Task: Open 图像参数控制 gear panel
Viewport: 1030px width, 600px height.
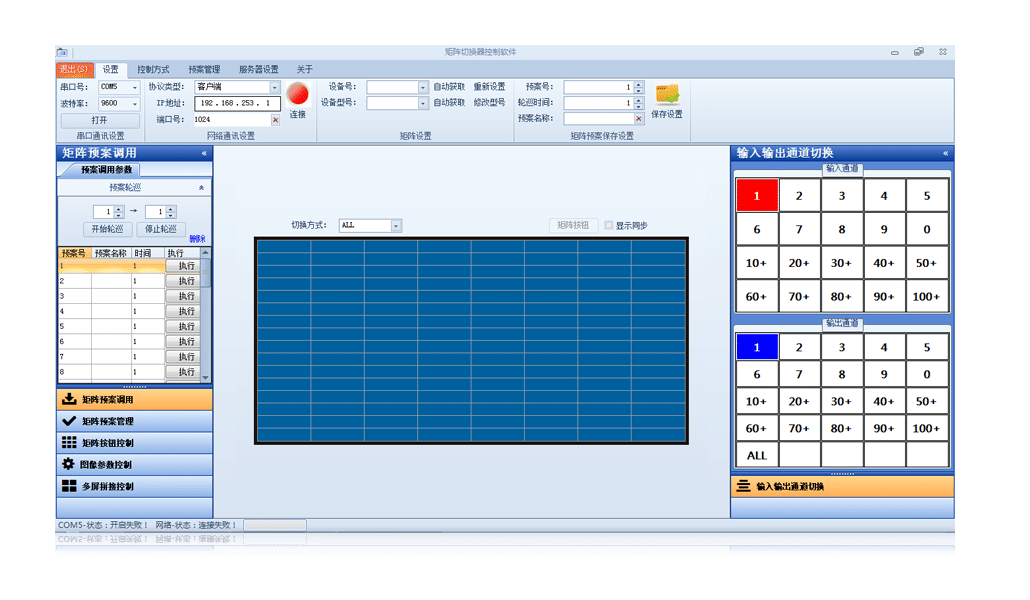Action: click(x=134, y=465)
